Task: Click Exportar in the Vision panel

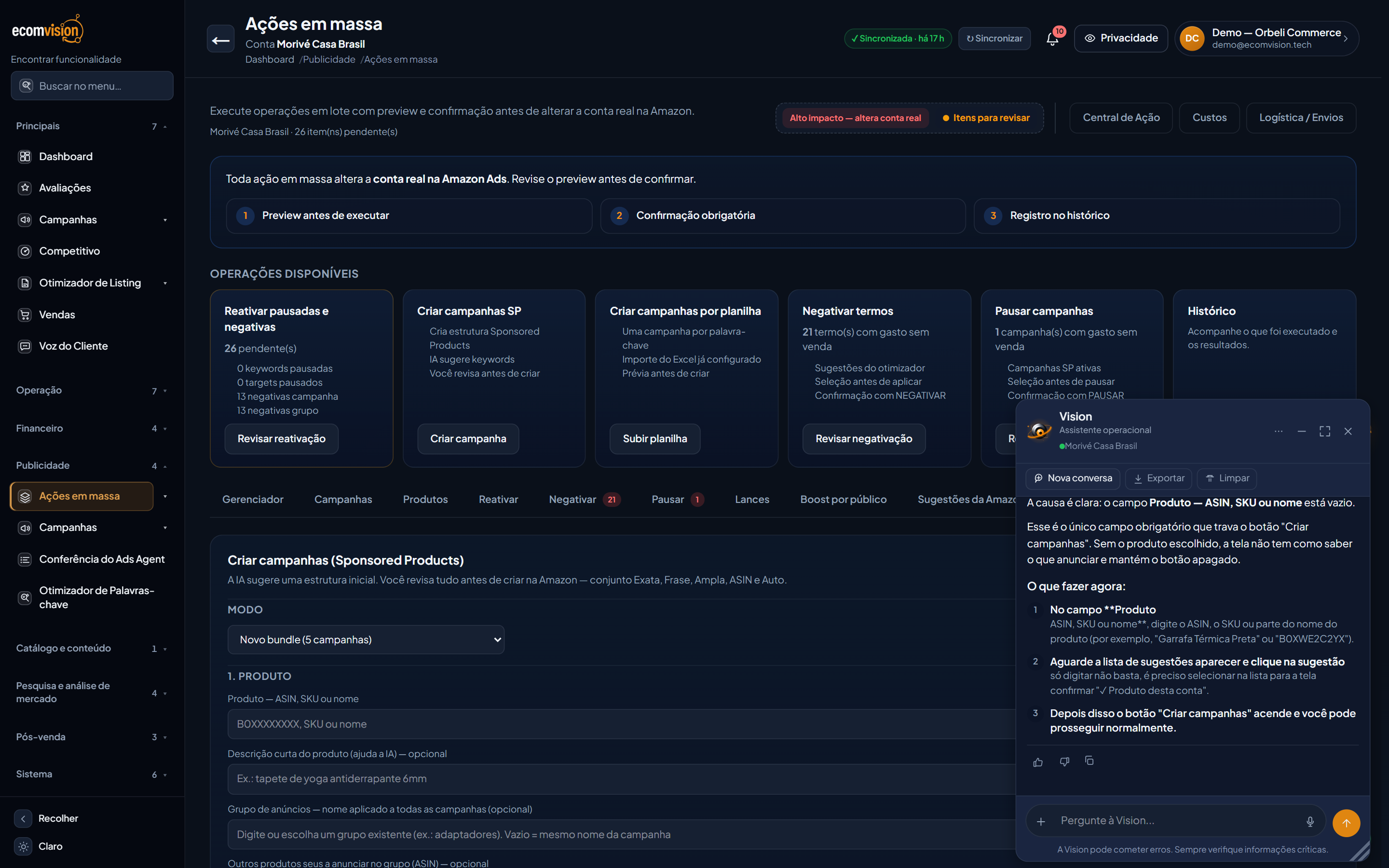Action: (x=1158, y=478)
